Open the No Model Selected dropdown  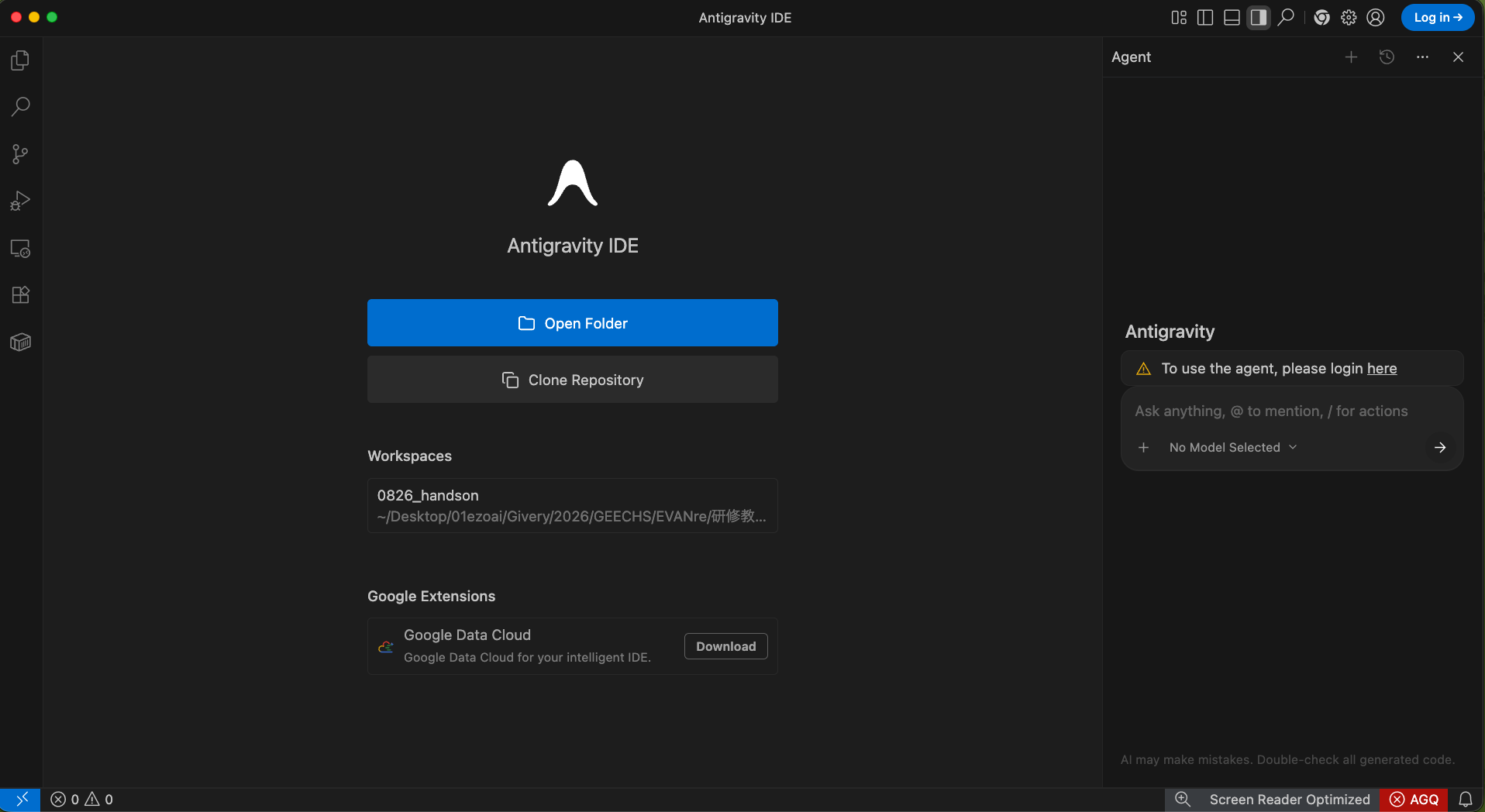1232,448
